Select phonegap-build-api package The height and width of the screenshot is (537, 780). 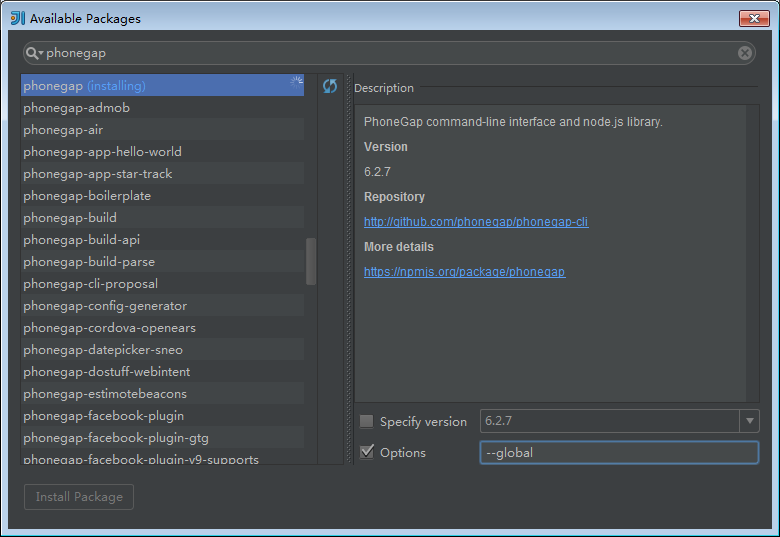click(x=162, y=239)
